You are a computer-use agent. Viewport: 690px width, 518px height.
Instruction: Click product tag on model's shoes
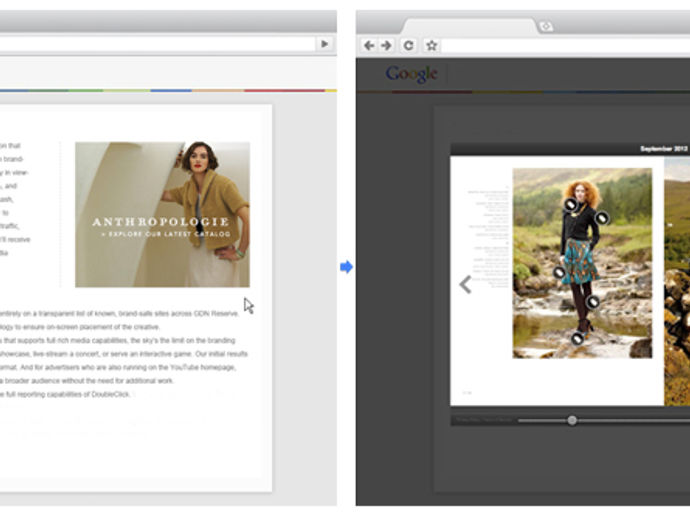click(577, 338)
